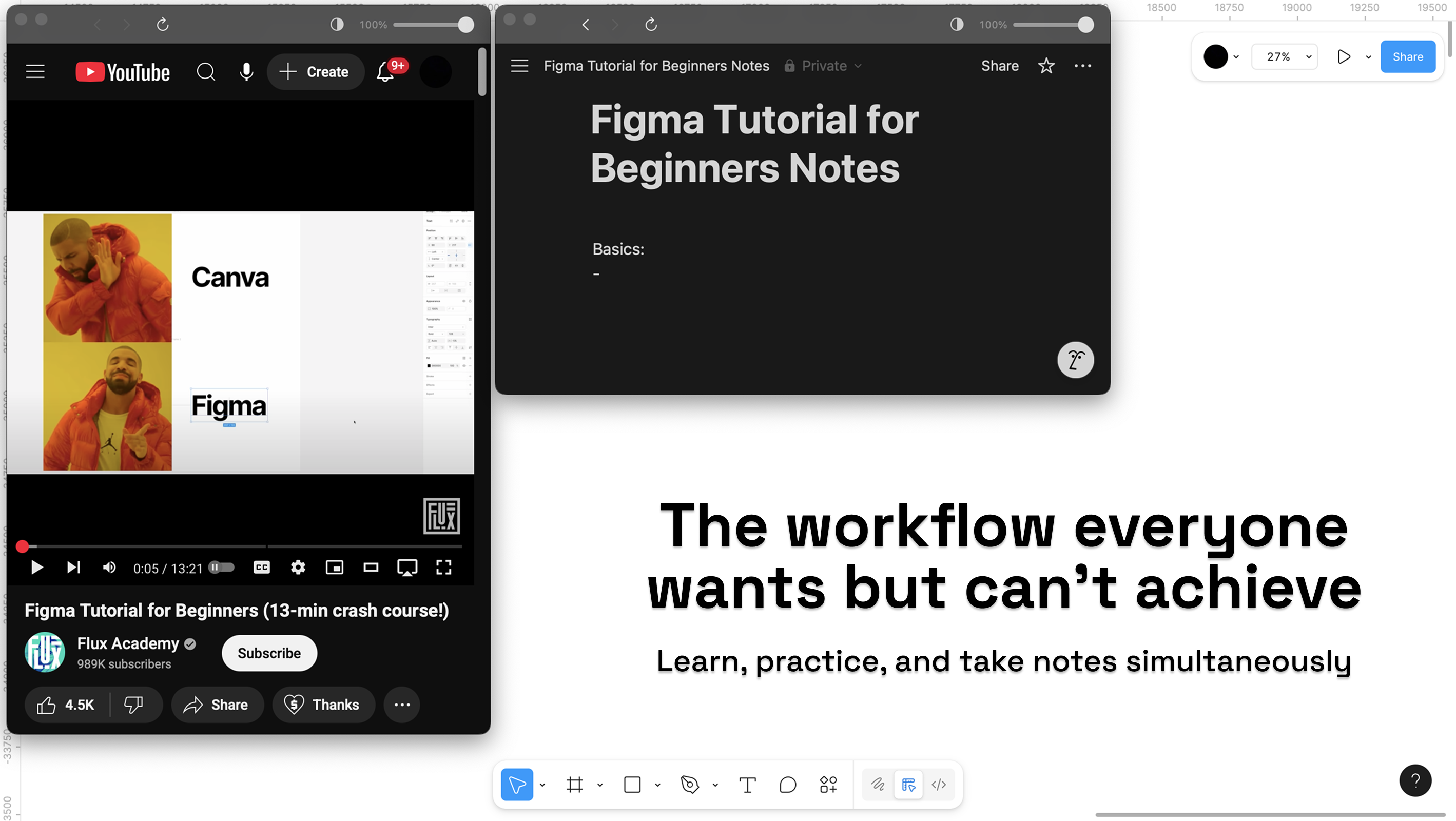This screenshot has height=821, width=1456.
Task: Switch to Draw mode
Action: (877, 784)
